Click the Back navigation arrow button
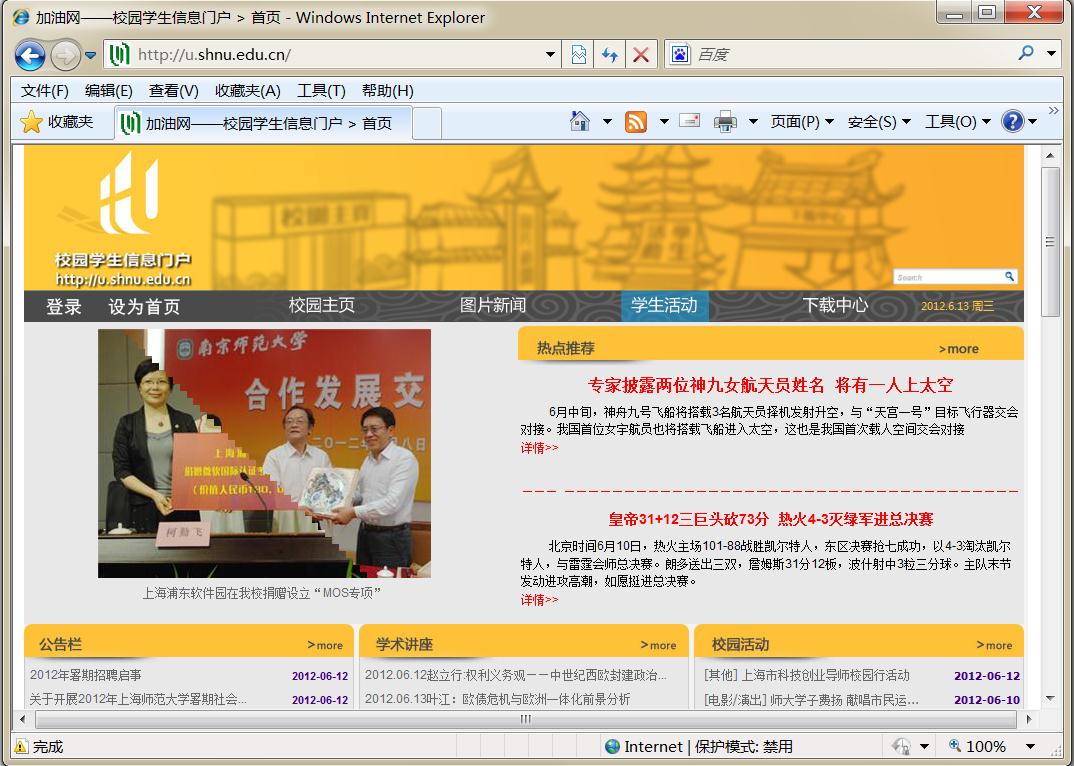 (30, 55)
